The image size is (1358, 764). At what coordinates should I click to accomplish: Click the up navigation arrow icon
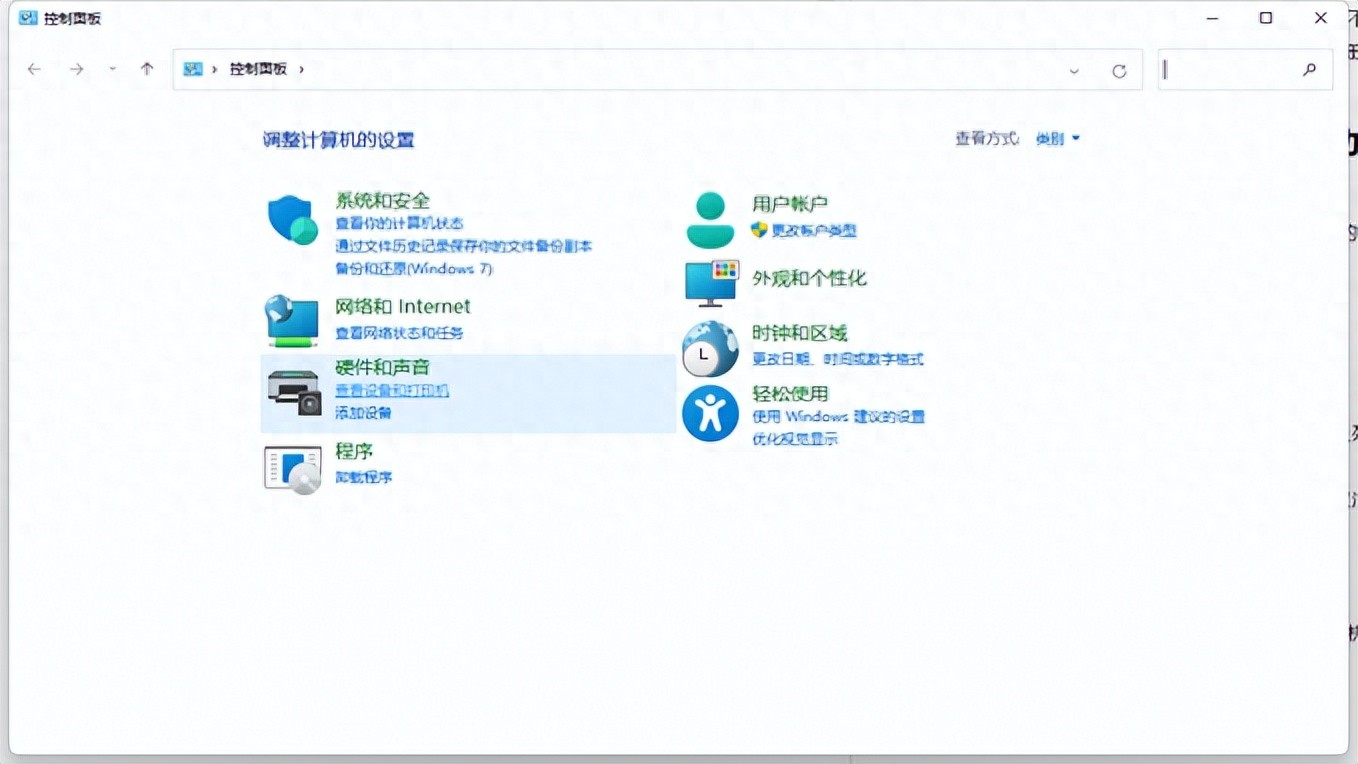pyautogui.click(x=146, y=69)
